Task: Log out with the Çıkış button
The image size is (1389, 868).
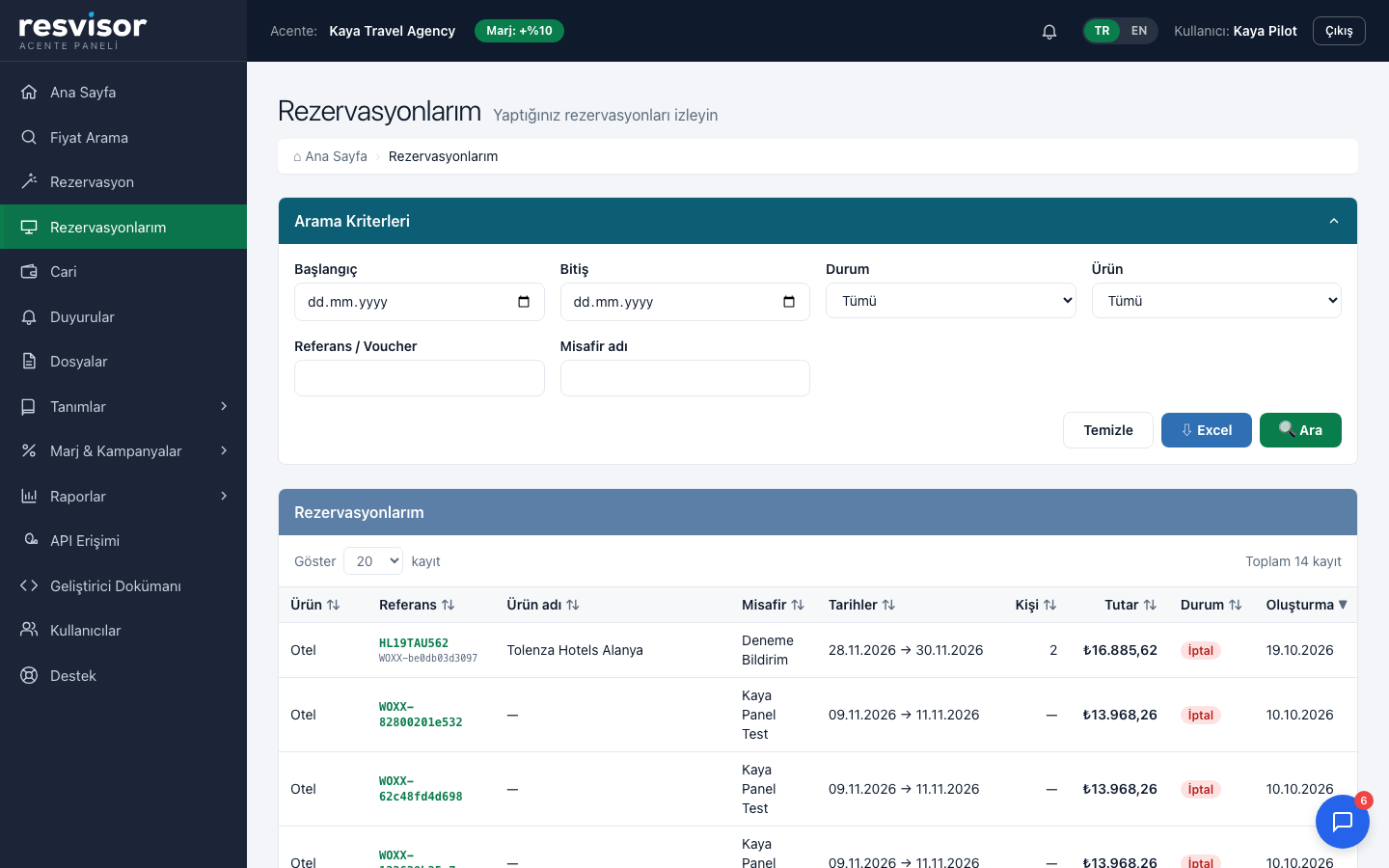Action: coord(1339,31)
